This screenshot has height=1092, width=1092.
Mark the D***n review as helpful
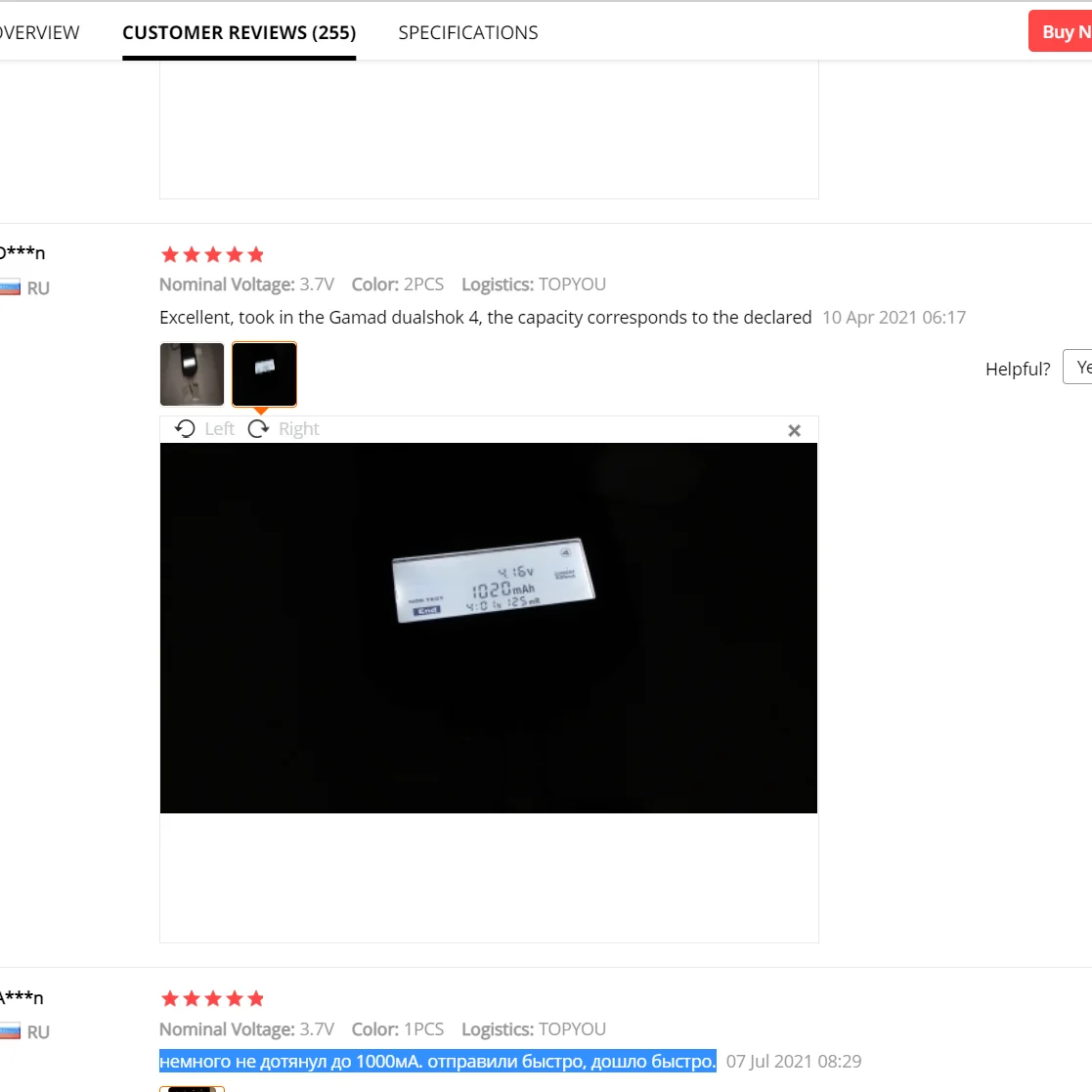click(x=1077, y=367)
